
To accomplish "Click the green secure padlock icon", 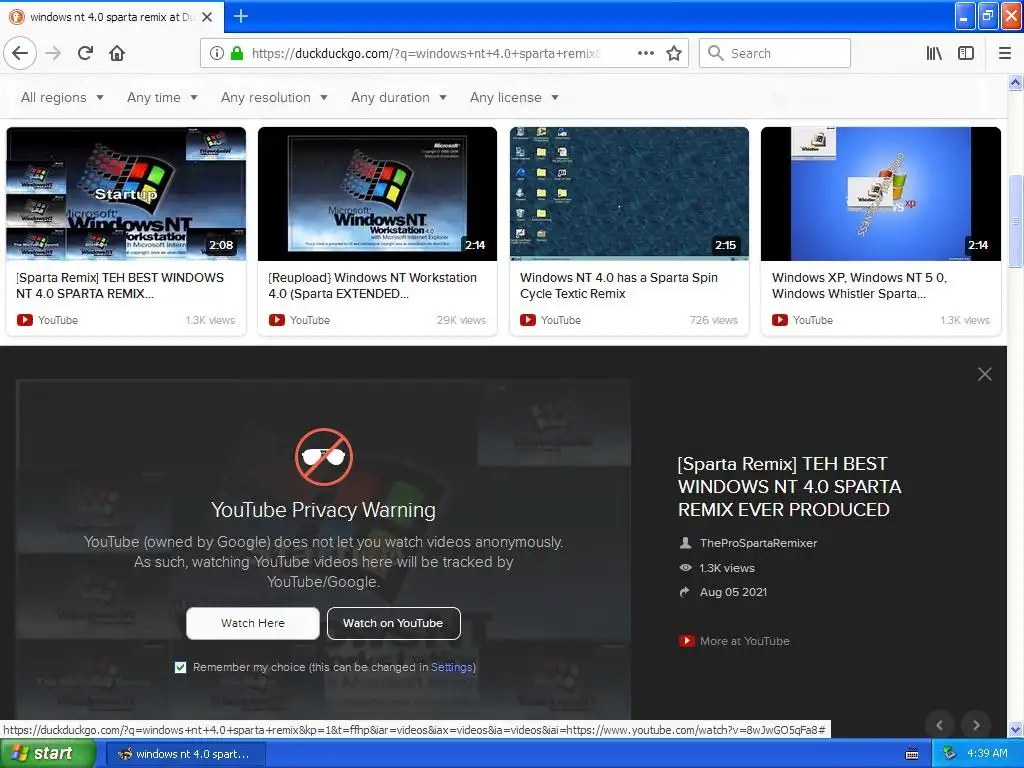I will pyautogui.click(x=237, y=53).
